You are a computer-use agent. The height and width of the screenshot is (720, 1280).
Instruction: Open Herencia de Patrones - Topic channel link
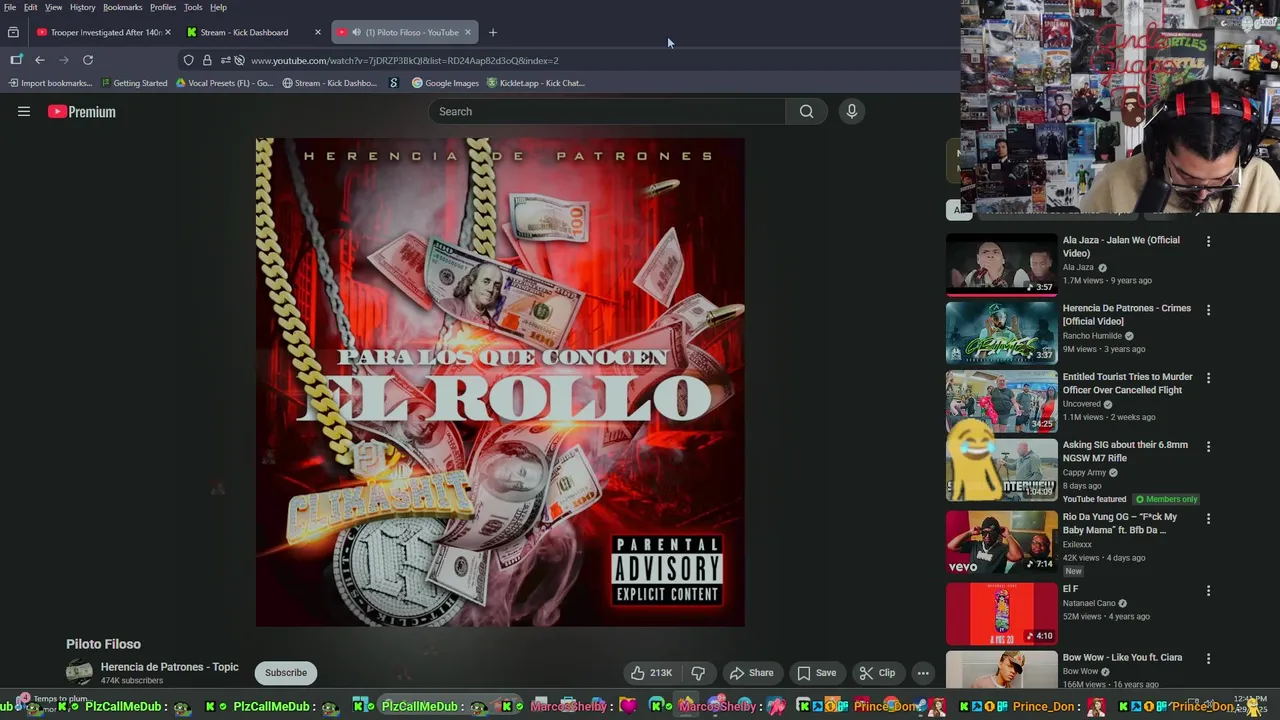[x=170, y=667]
